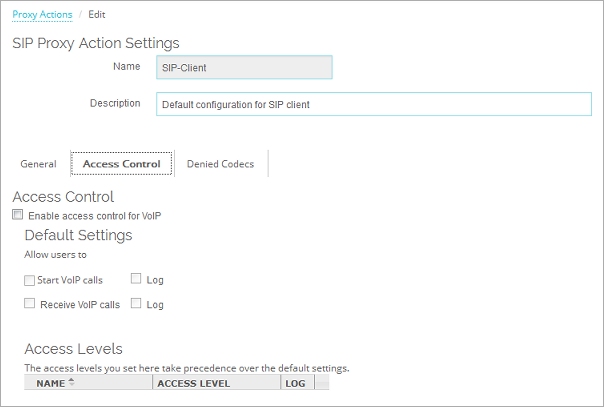Viewport: 604px width, 407px height.
Task: Click the Allow users to label
Action: 55,255
